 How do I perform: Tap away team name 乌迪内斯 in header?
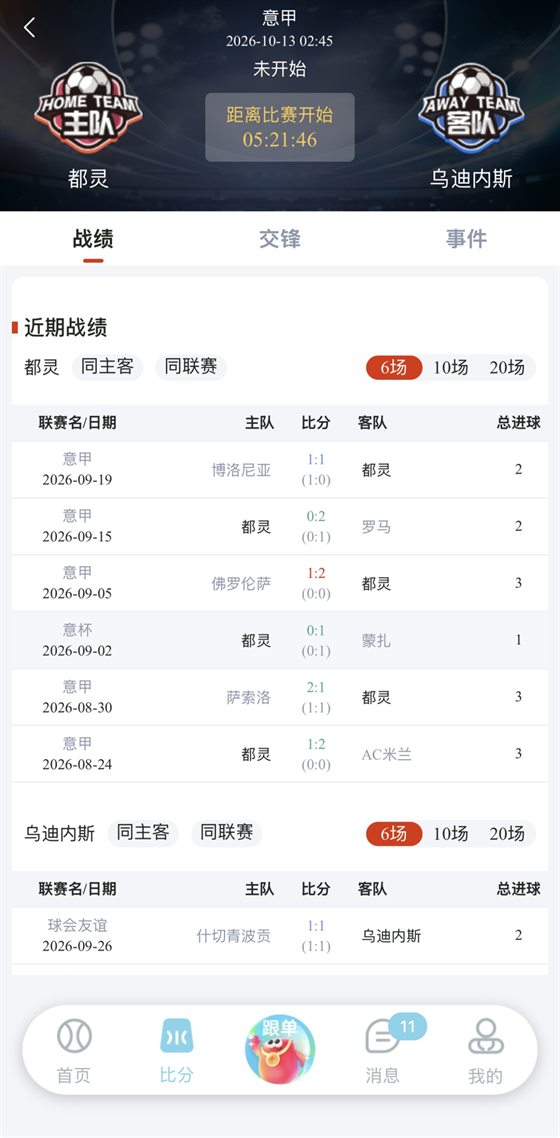click(472, 179)
